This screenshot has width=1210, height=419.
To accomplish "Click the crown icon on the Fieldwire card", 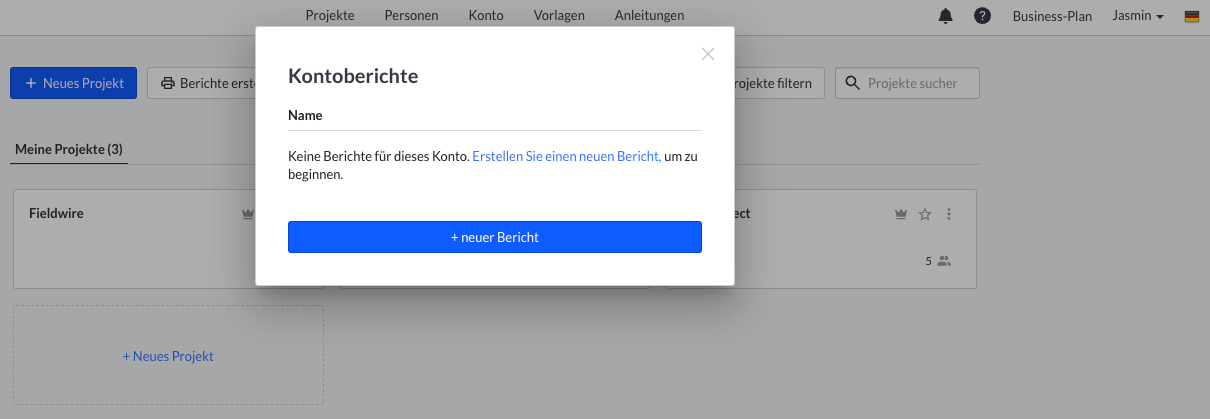I will (x=248, y=214).
